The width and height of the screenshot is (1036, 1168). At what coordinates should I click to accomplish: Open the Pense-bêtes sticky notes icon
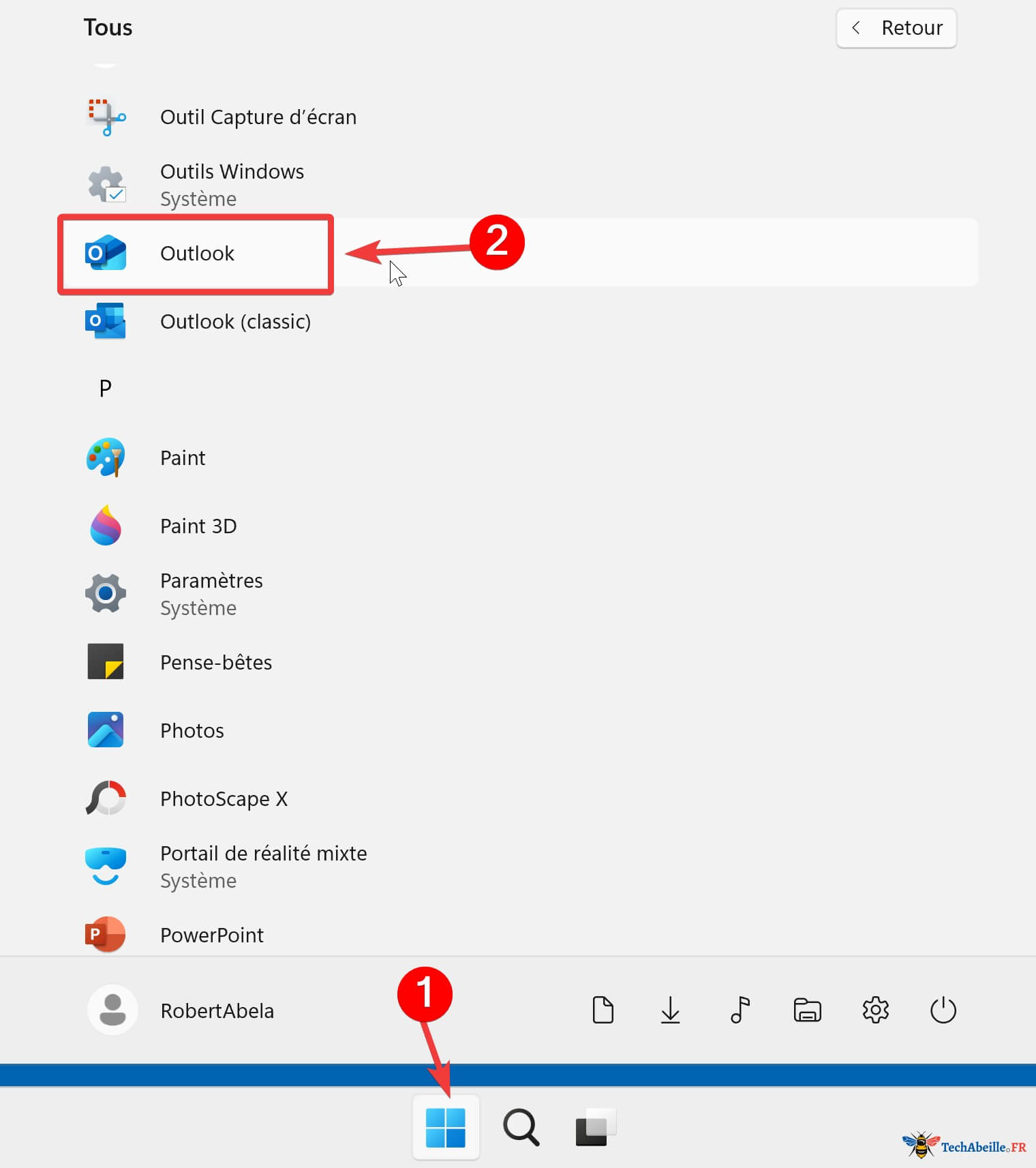point(106,661)
